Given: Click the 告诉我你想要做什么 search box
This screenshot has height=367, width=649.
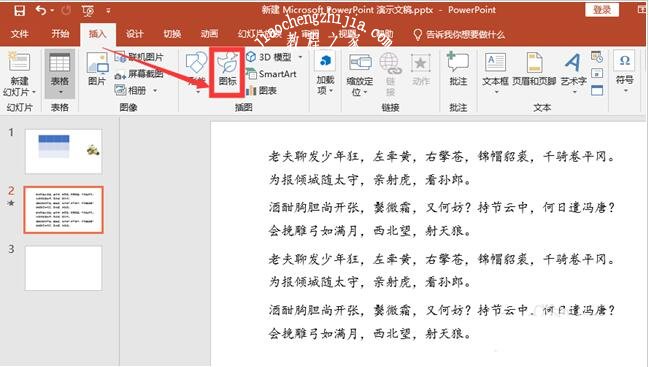Looking at the screenshot, I should coord(459,34).
